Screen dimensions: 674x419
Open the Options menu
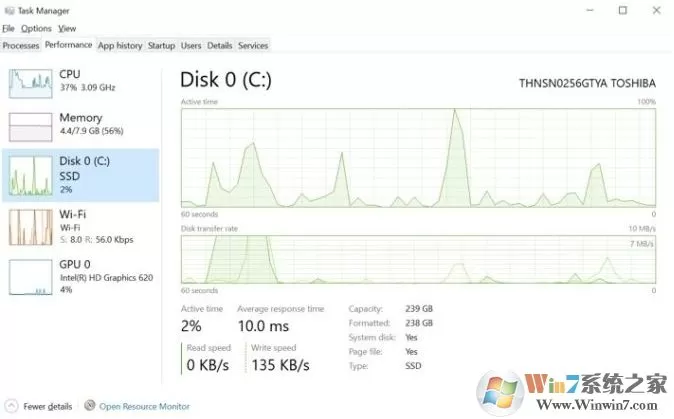(x=36, y=28)
